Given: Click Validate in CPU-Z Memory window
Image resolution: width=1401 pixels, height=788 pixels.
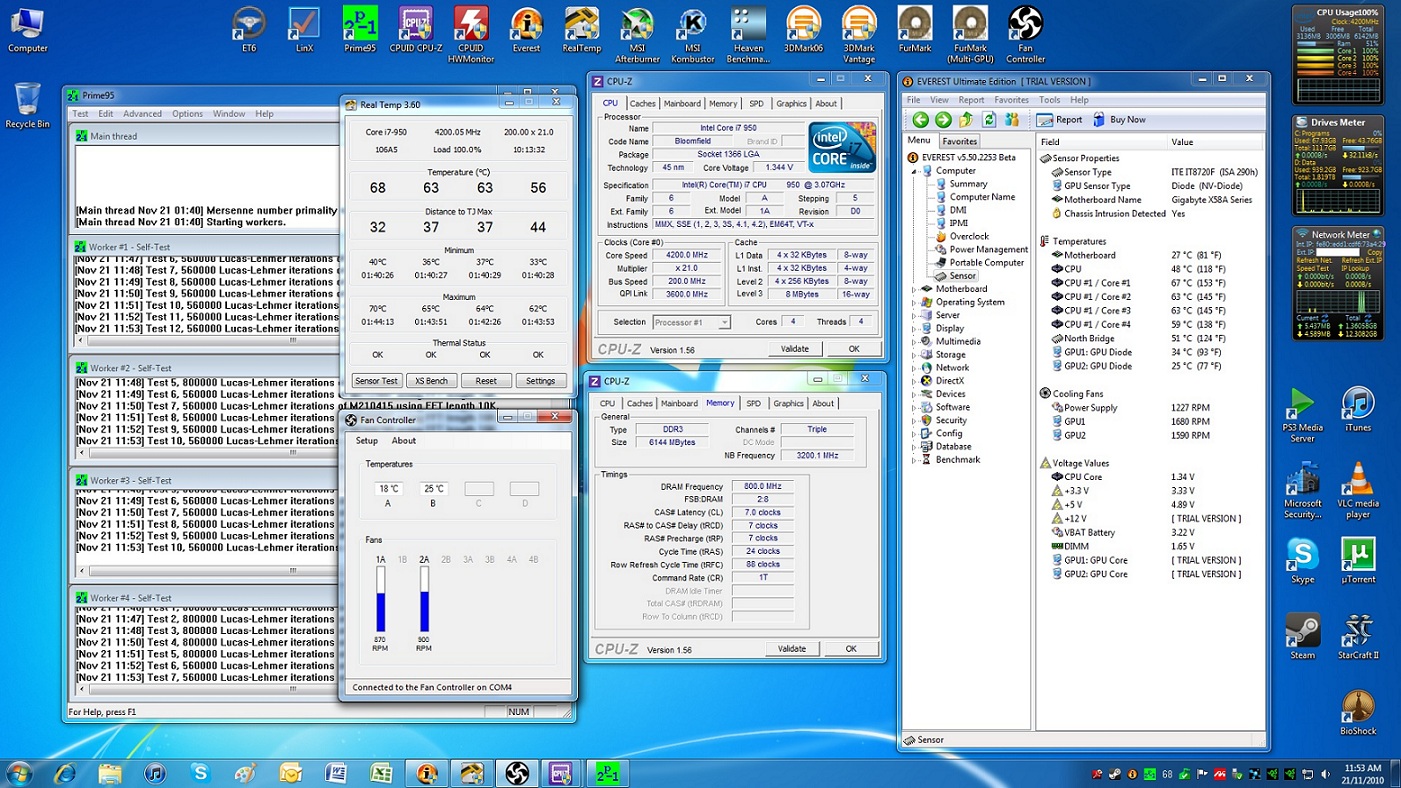Looking at the screenshot, I should coord(791,649).
